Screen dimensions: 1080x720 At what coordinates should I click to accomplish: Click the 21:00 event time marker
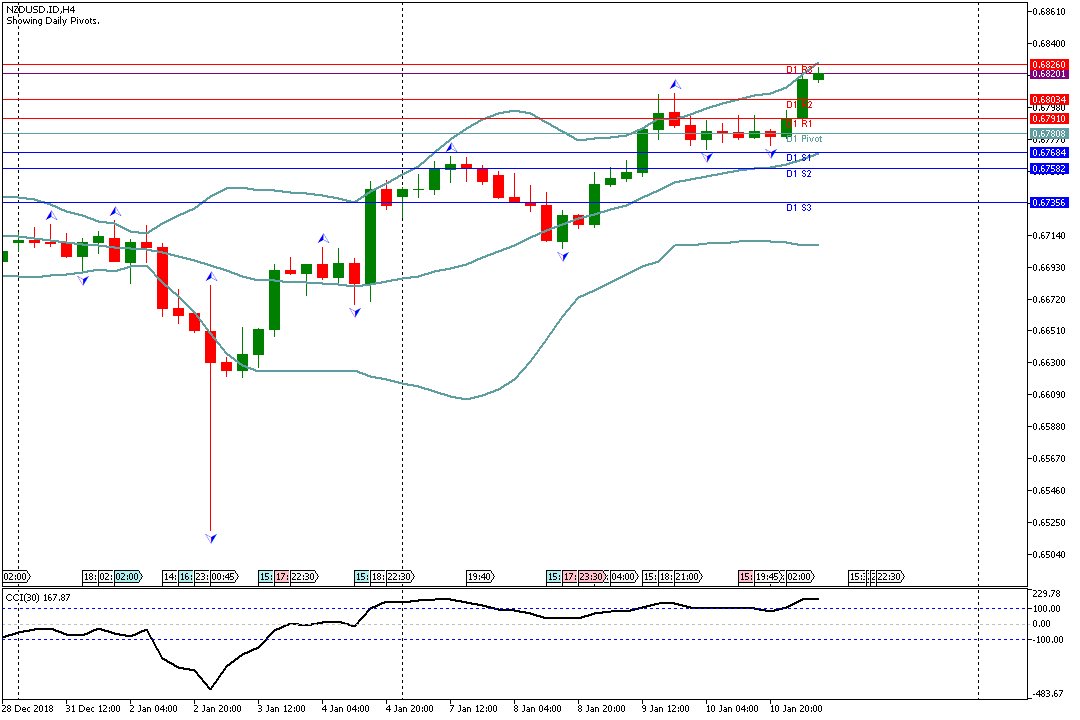pos(687,577)
